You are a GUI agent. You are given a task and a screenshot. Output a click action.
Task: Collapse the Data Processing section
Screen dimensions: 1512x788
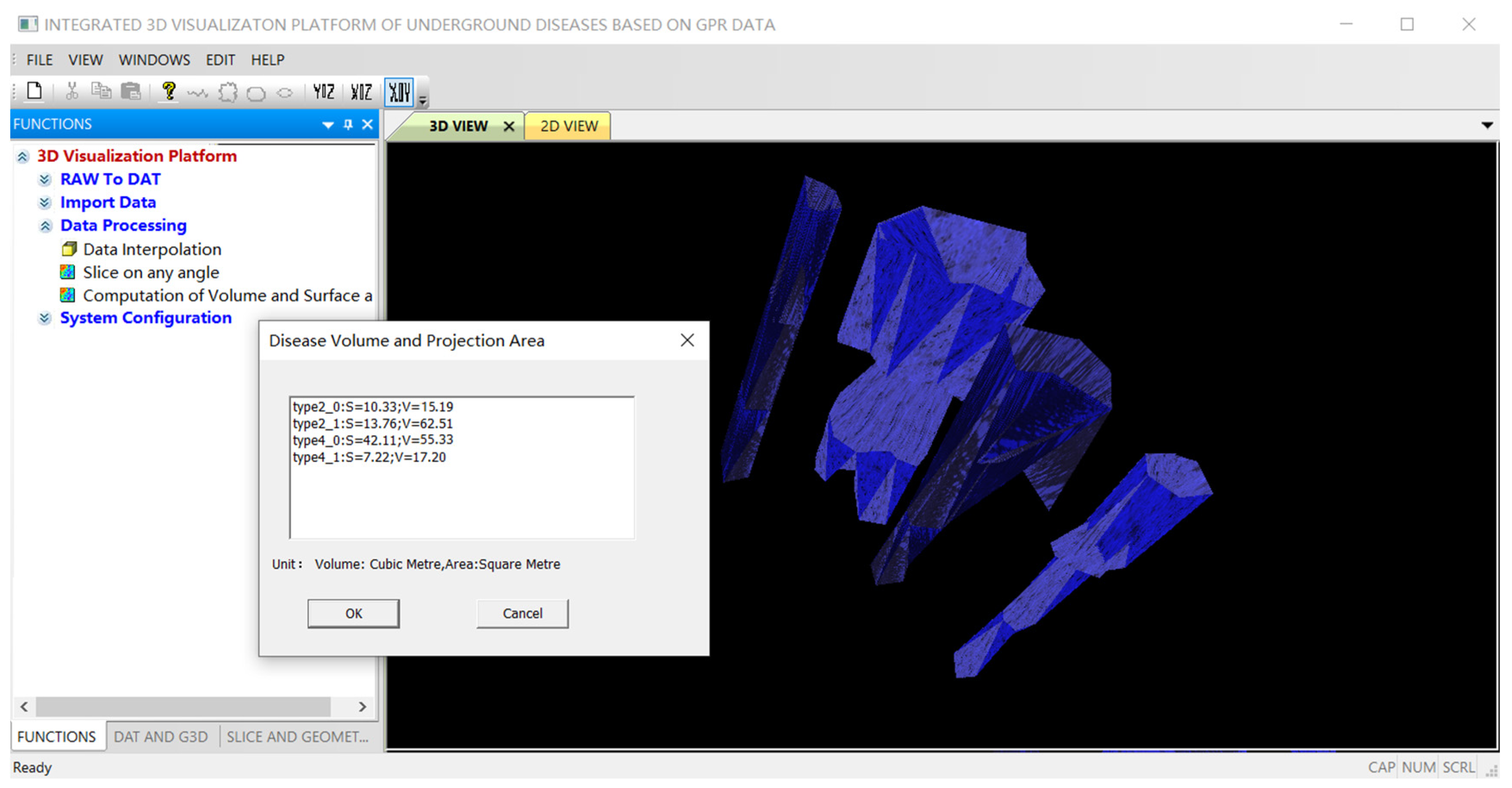pyautogui.click(x=45, y=226)
